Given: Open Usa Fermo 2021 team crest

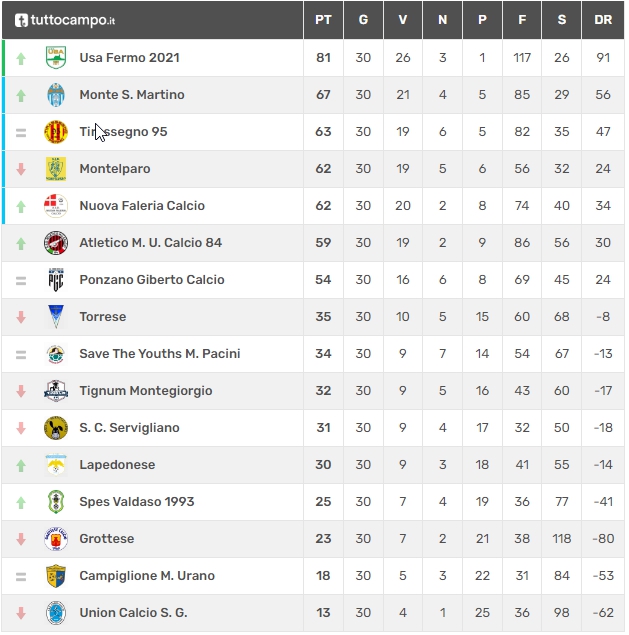Looking at the screenshot, I should (56, 58).
